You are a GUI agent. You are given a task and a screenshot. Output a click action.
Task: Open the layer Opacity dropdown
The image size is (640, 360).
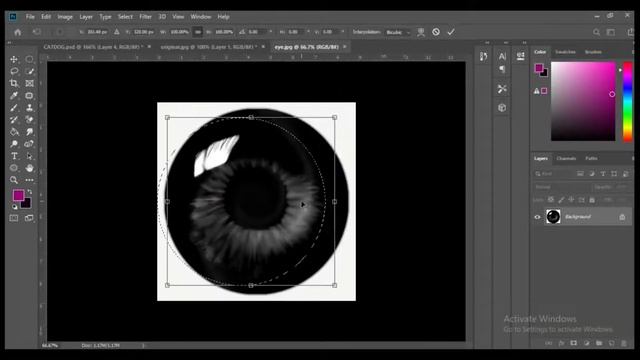coord(621,187)
